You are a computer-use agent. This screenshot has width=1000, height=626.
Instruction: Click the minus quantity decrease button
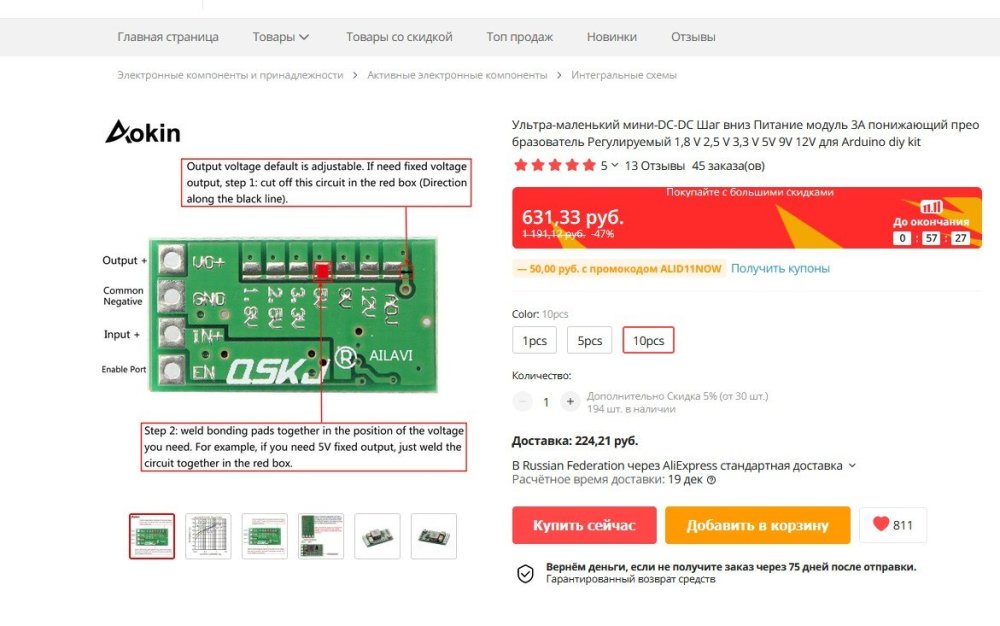[523, 402]
